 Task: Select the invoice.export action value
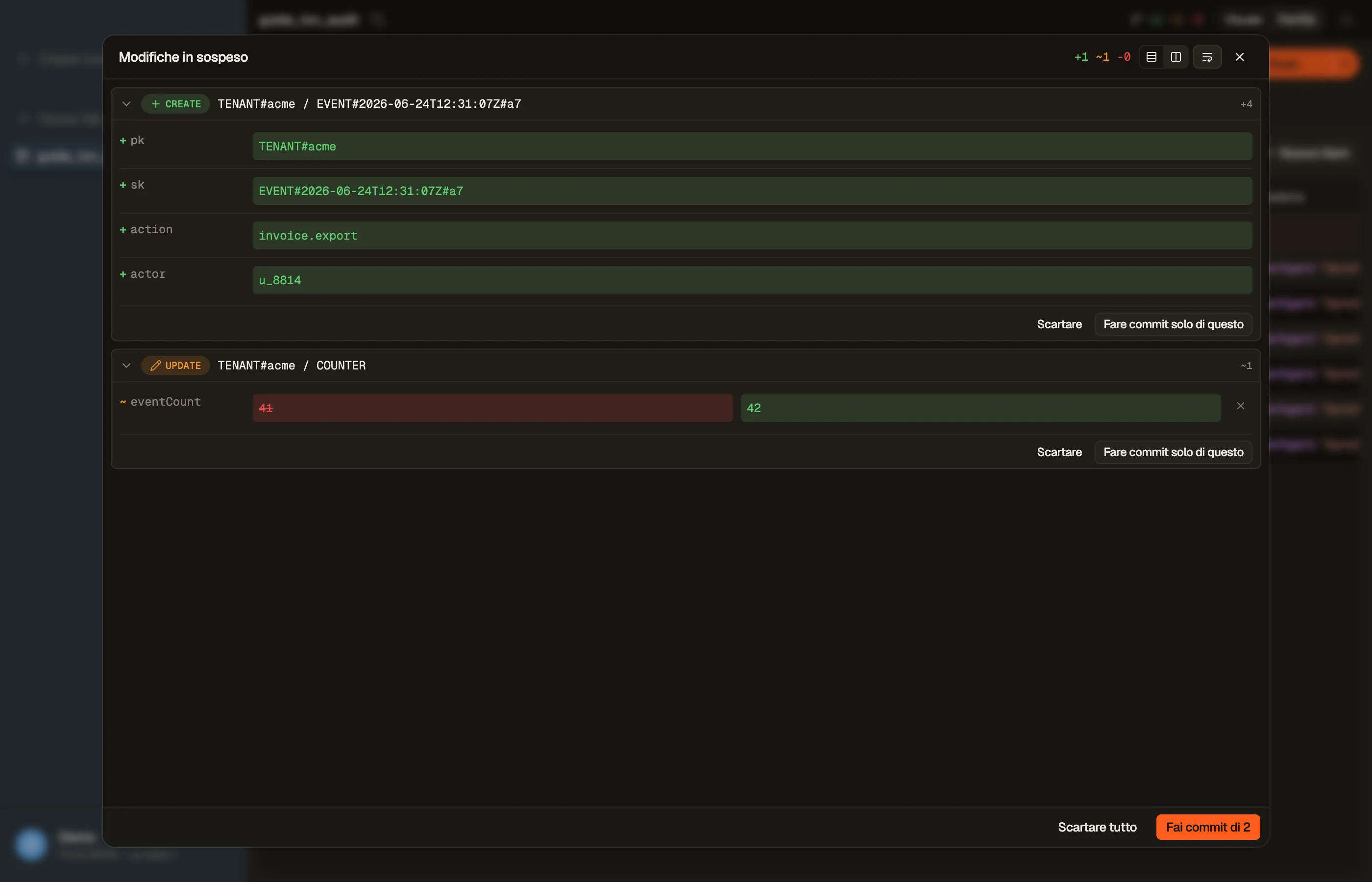(752, 235)
